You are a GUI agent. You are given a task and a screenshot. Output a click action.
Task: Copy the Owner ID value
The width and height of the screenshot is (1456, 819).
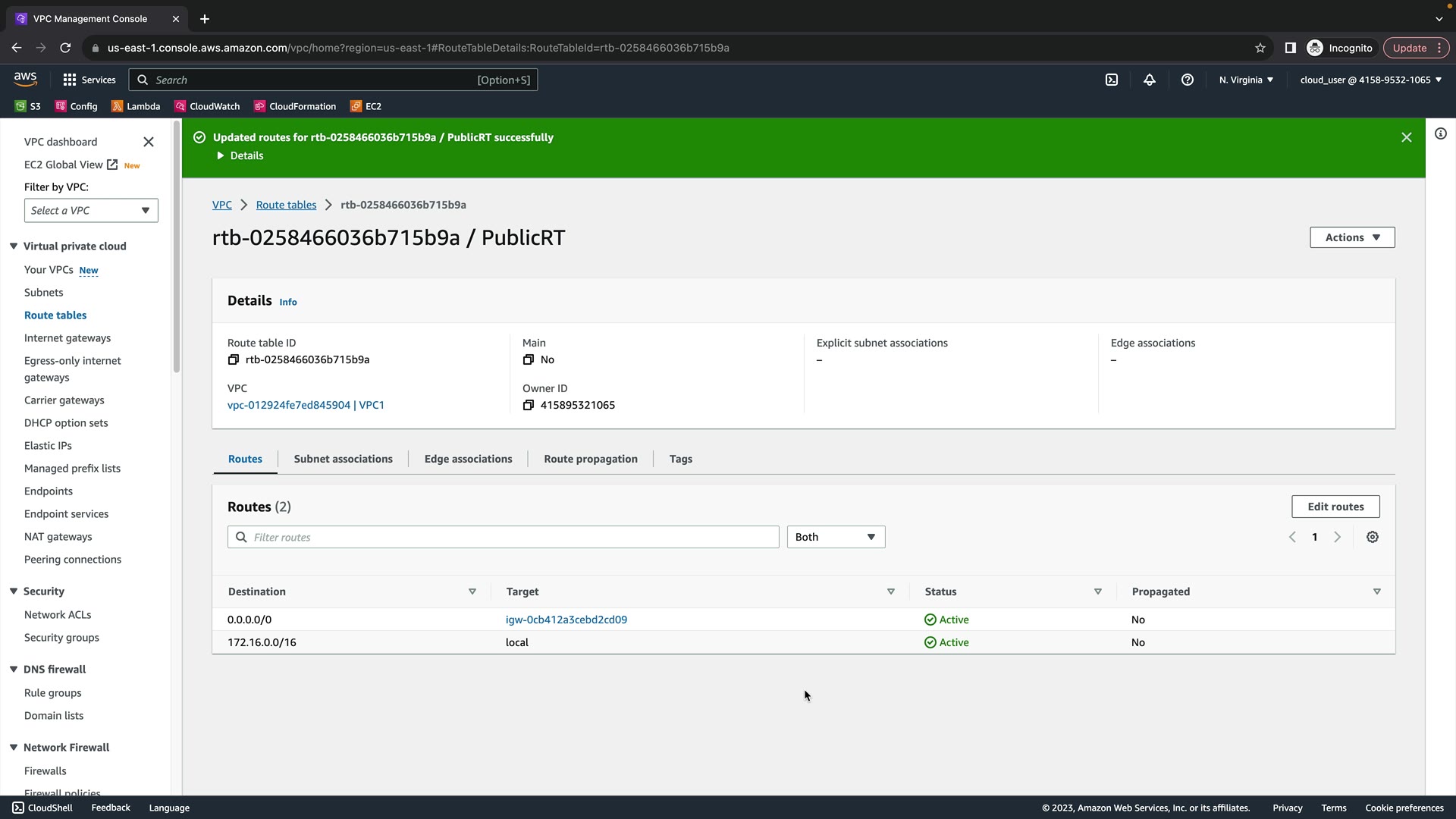529,405
